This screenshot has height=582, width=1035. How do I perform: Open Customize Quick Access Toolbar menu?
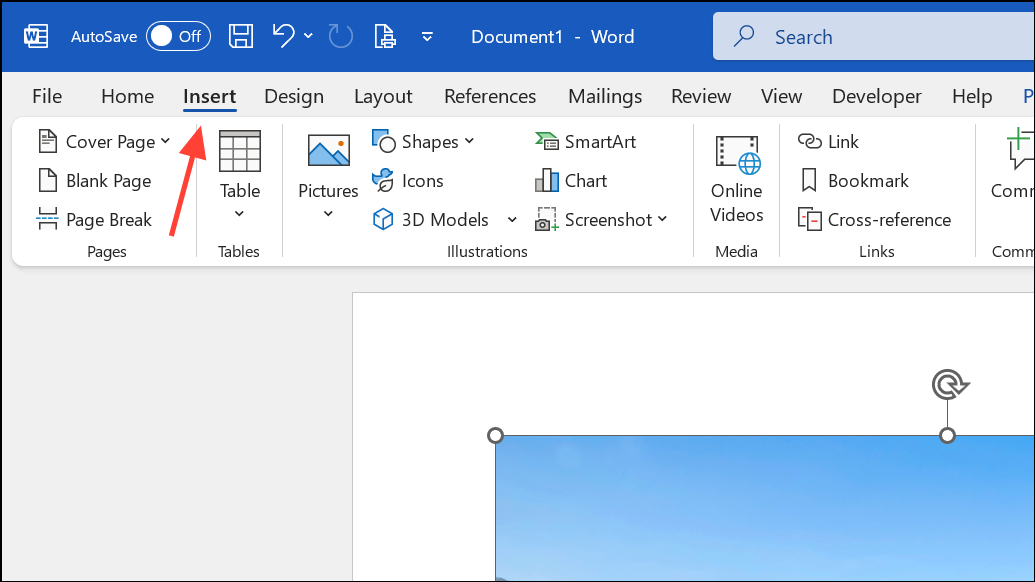click(x=427, y=37)
